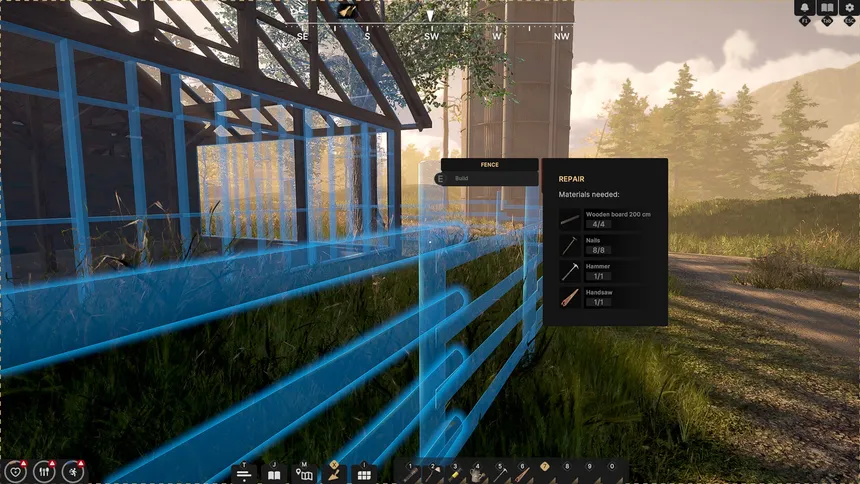Viewport: 860px width, 484px height.
Task: Check the hunger fork-and-knife indicator
Action: coord(44,471)
